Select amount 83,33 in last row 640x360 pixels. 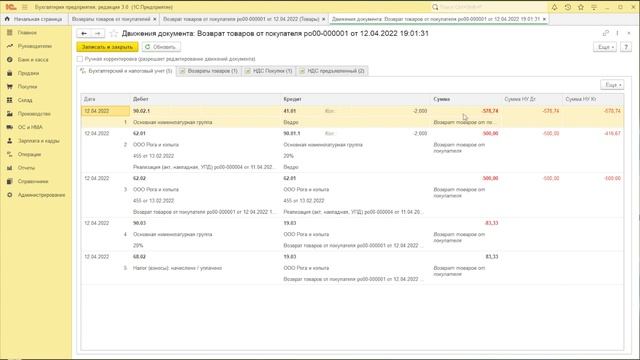[492, 257]
